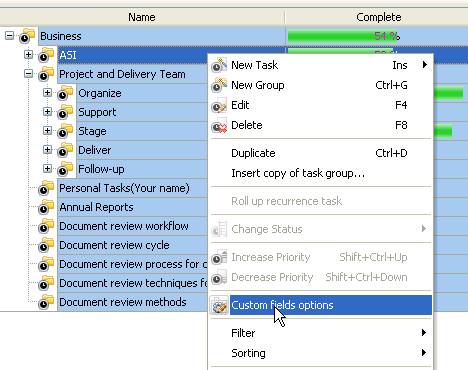Expand the Support tree node
This screenshot has width=468, height=370.
click(x=48, y=111)
